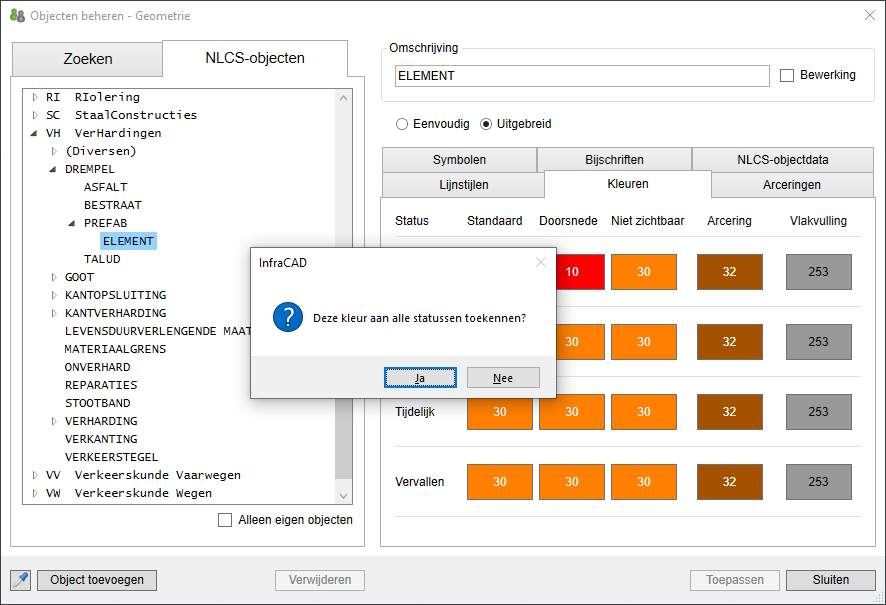Switch to the Zoeken tab
The width and height of the screenshot is (886, 605).
click(88, 59)
